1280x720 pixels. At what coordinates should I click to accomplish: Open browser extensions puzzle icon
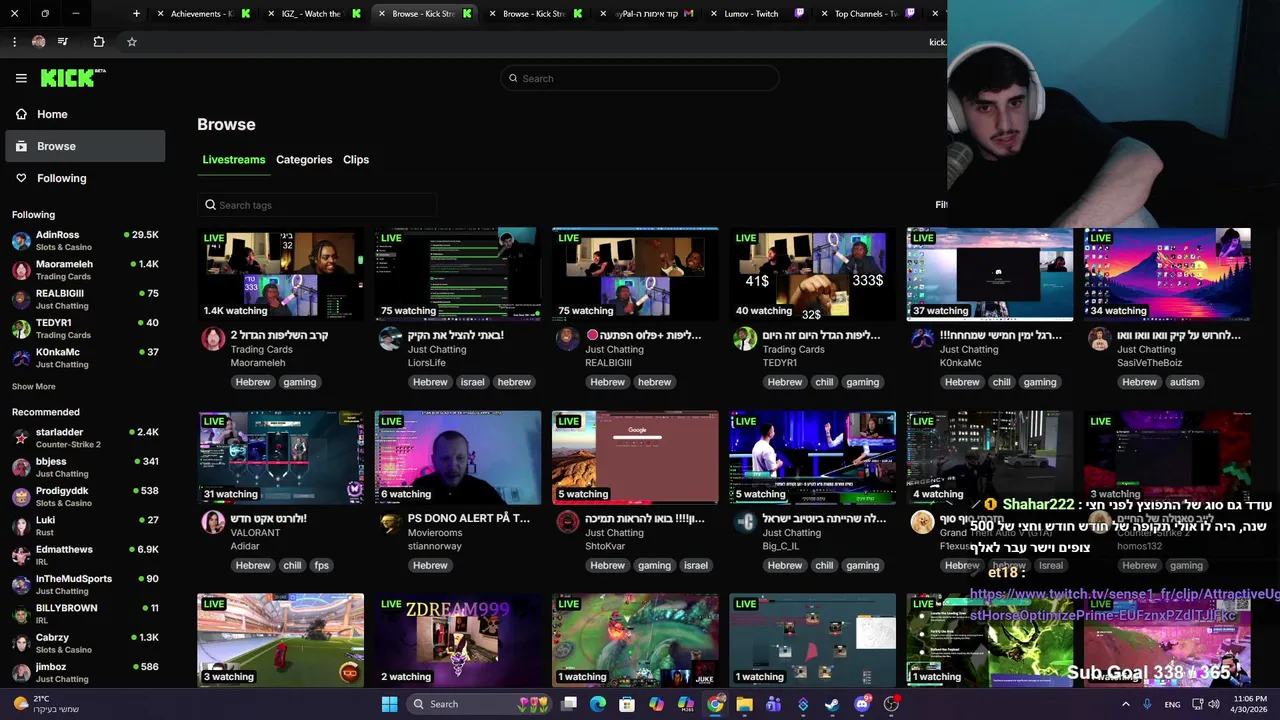click(98, 42)
